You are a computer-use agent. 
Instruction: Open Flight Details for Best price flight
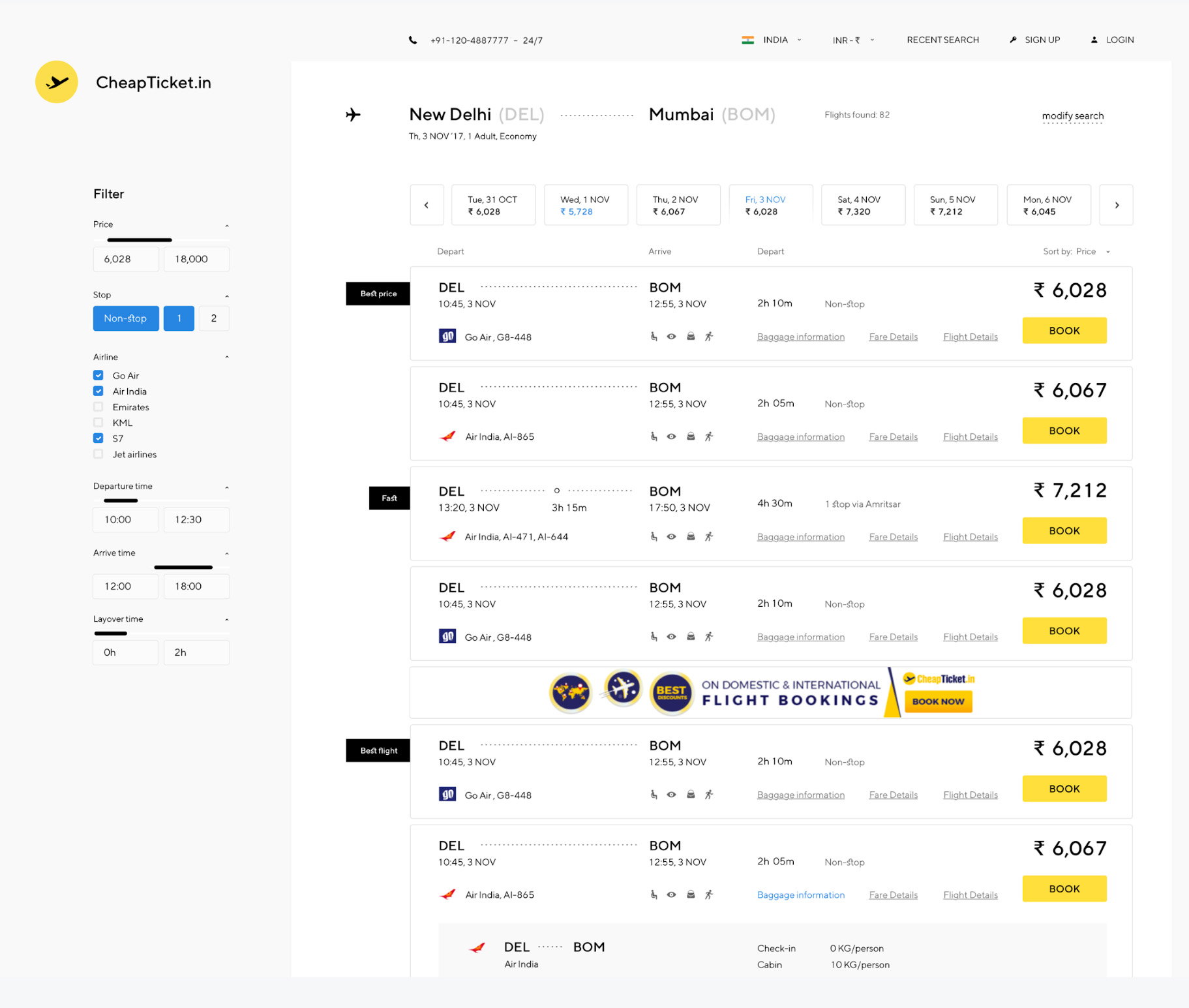click(x=971, y=337)
